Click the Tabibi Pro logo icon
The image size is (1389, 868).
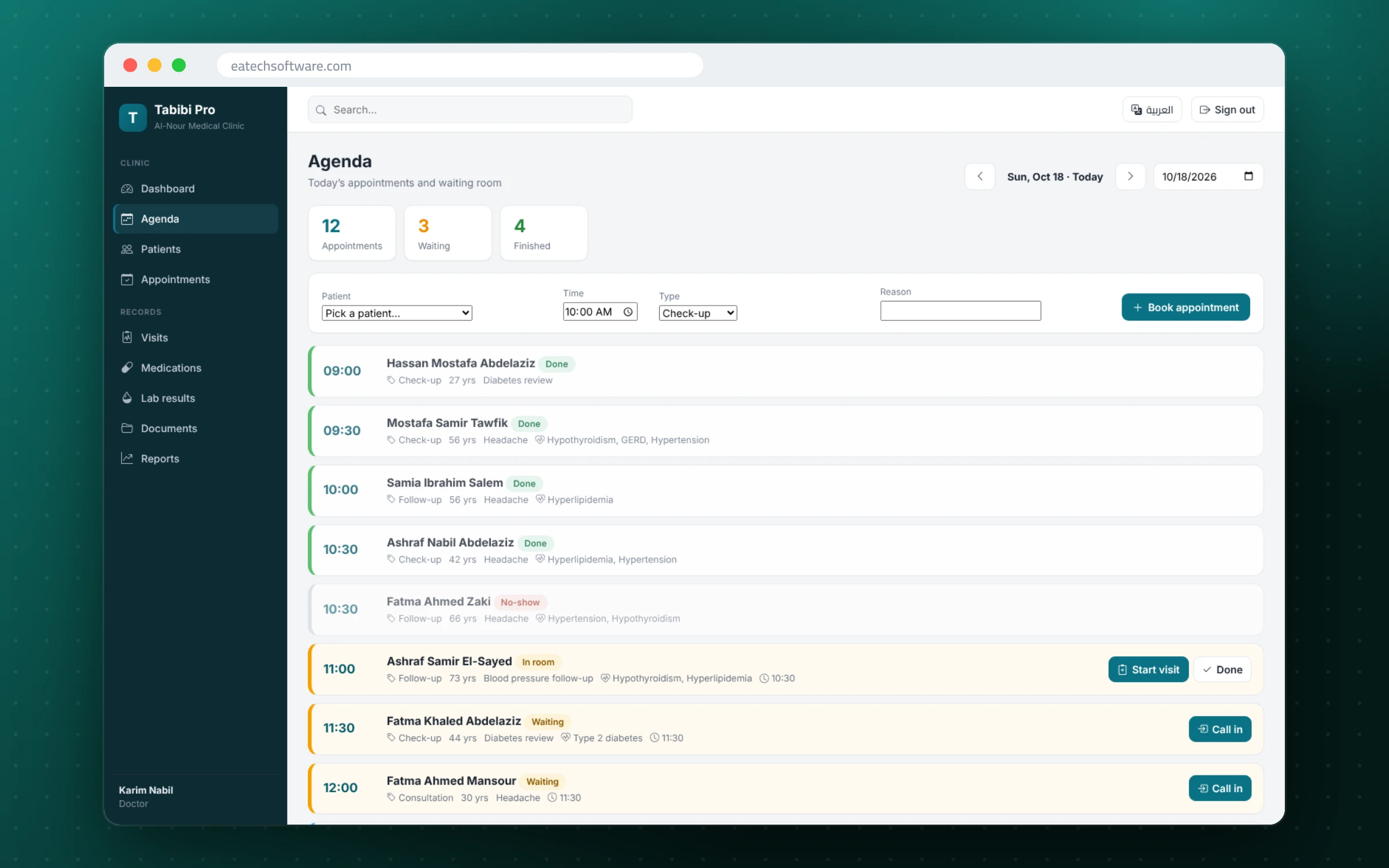(x=133, y=117)
